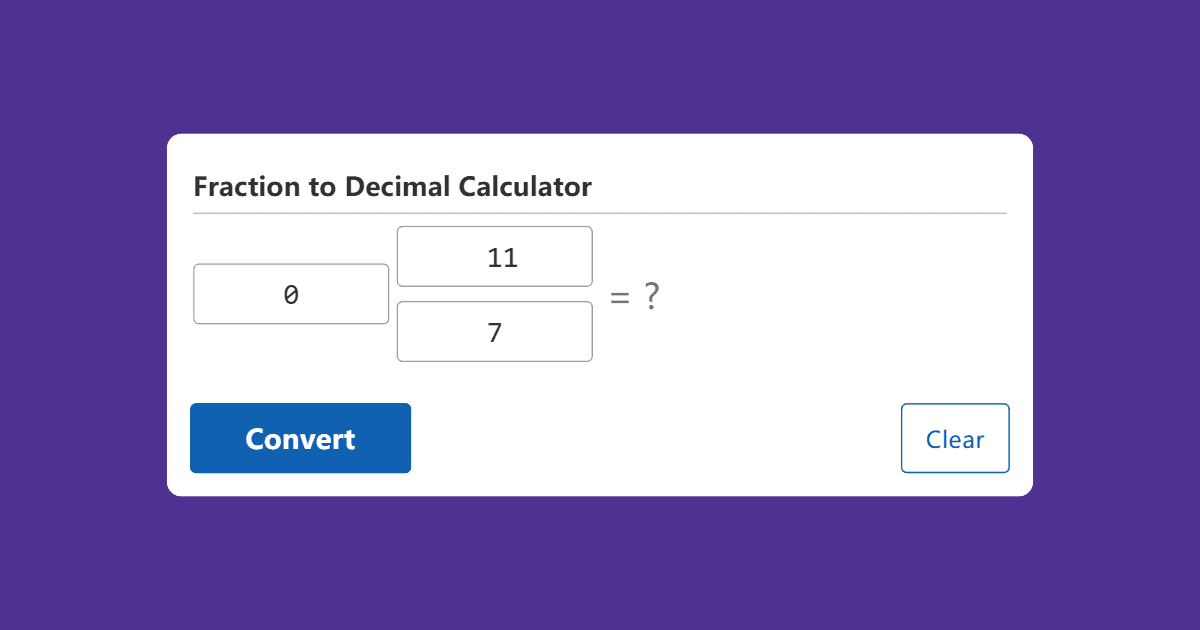Click the fraction bar between 11 and 7

[494, 294]
